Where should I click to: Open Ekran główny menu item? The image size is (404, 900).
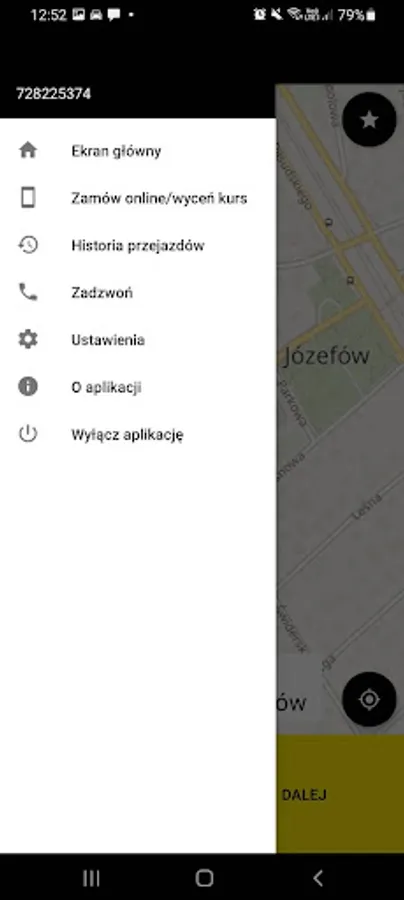pos(138,151)
